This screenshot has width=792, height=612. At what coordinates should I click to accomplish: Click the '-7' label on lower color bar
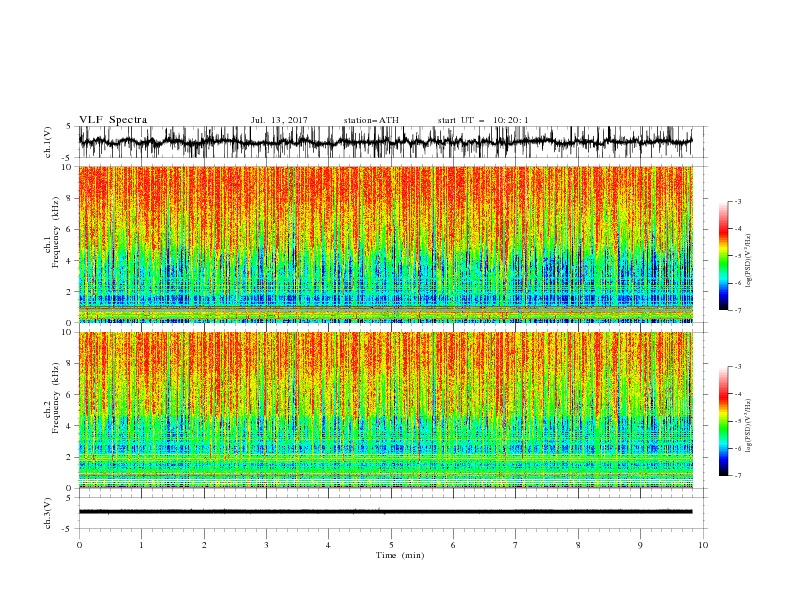click(737, 476)
